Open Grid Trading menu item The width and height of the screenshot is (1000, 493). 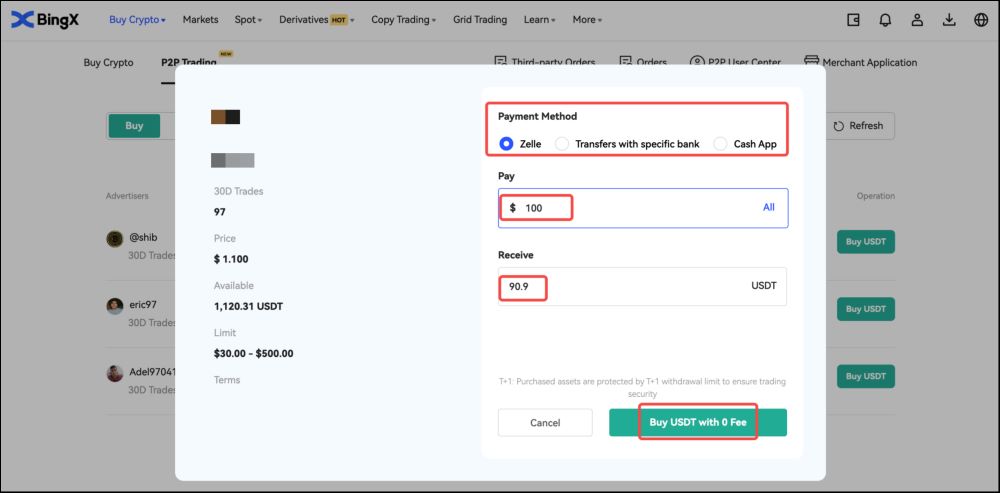pyautogui.click(x=479, y=20)
